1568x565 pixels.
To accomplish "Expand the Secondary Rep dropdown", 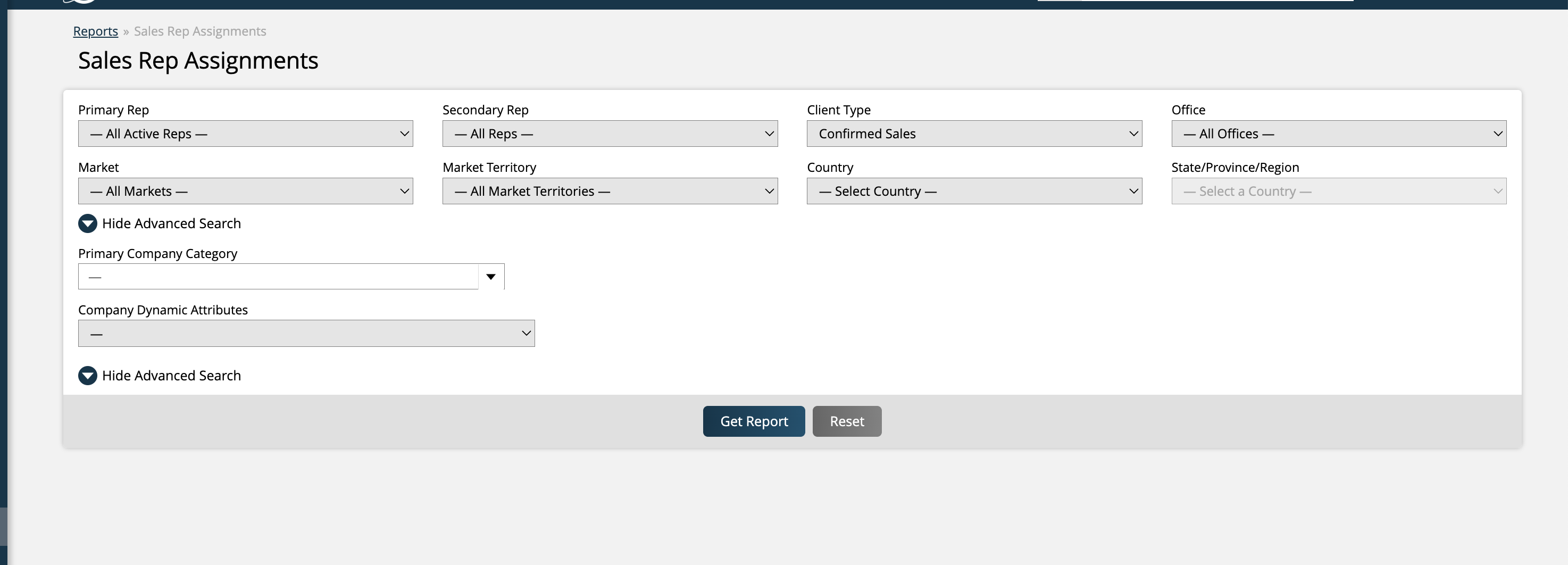I will point(610,134).
